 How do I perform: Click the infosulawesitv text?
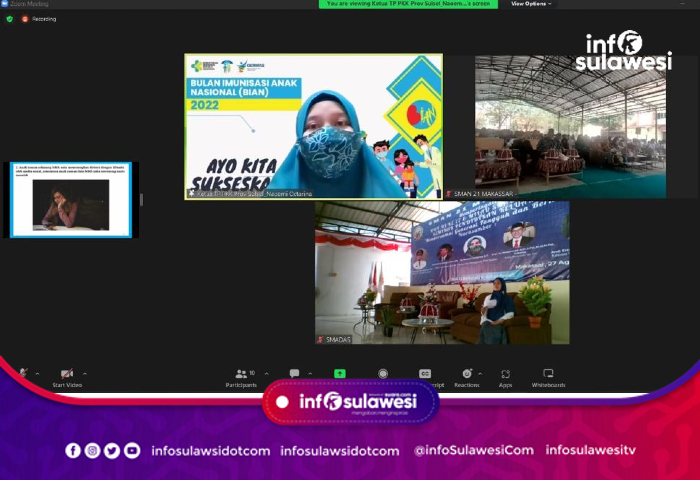tap(591, 450)
